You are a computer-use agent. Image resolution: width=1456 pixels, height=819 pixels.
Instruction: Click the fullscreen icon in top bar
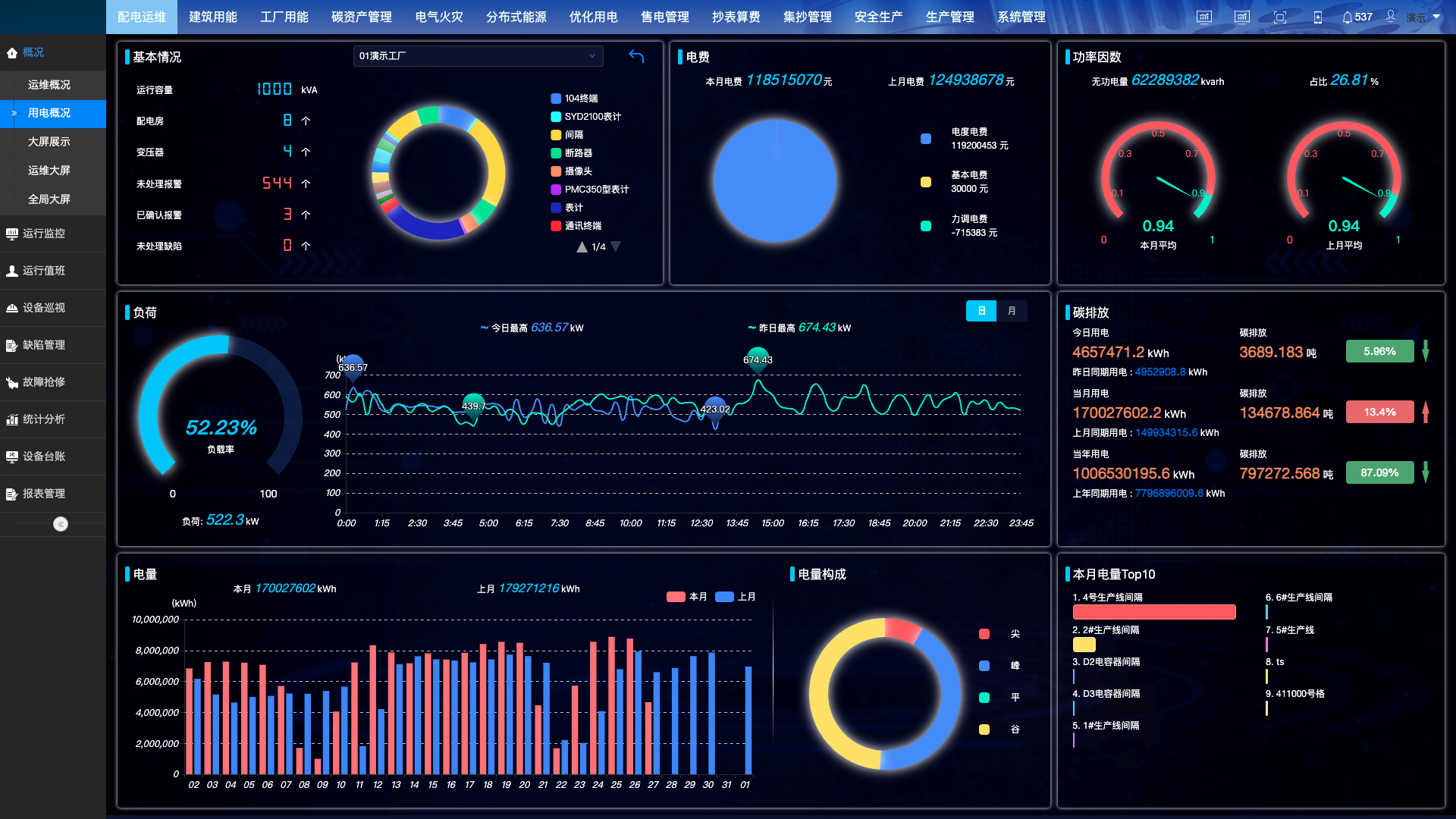[x=1280, y=17]
